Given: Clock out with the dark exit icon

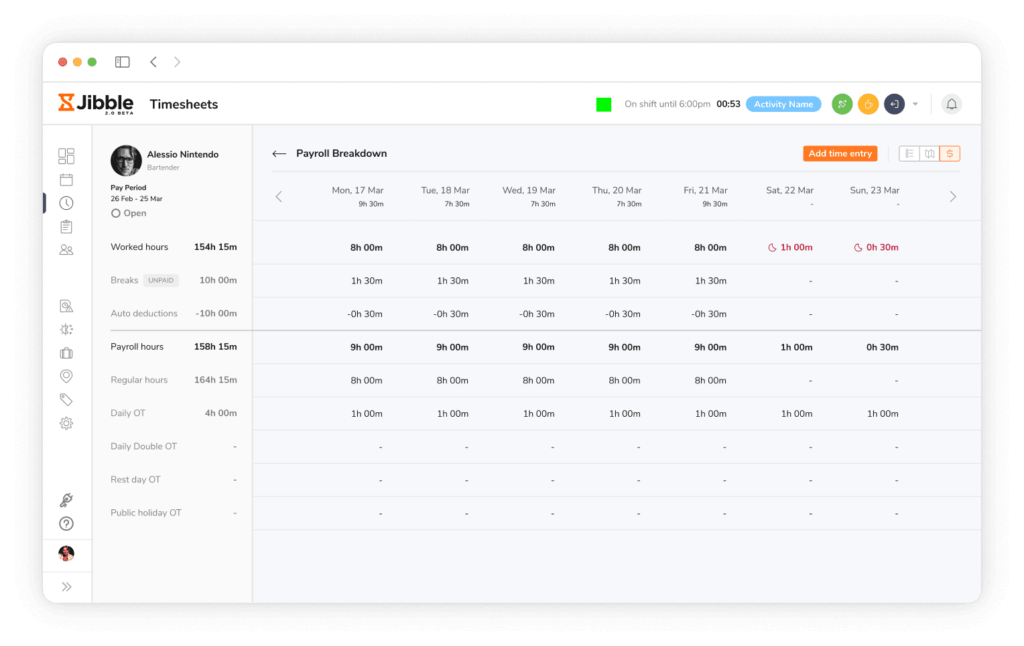Looking at the screenshot, I should pos(893,103).
